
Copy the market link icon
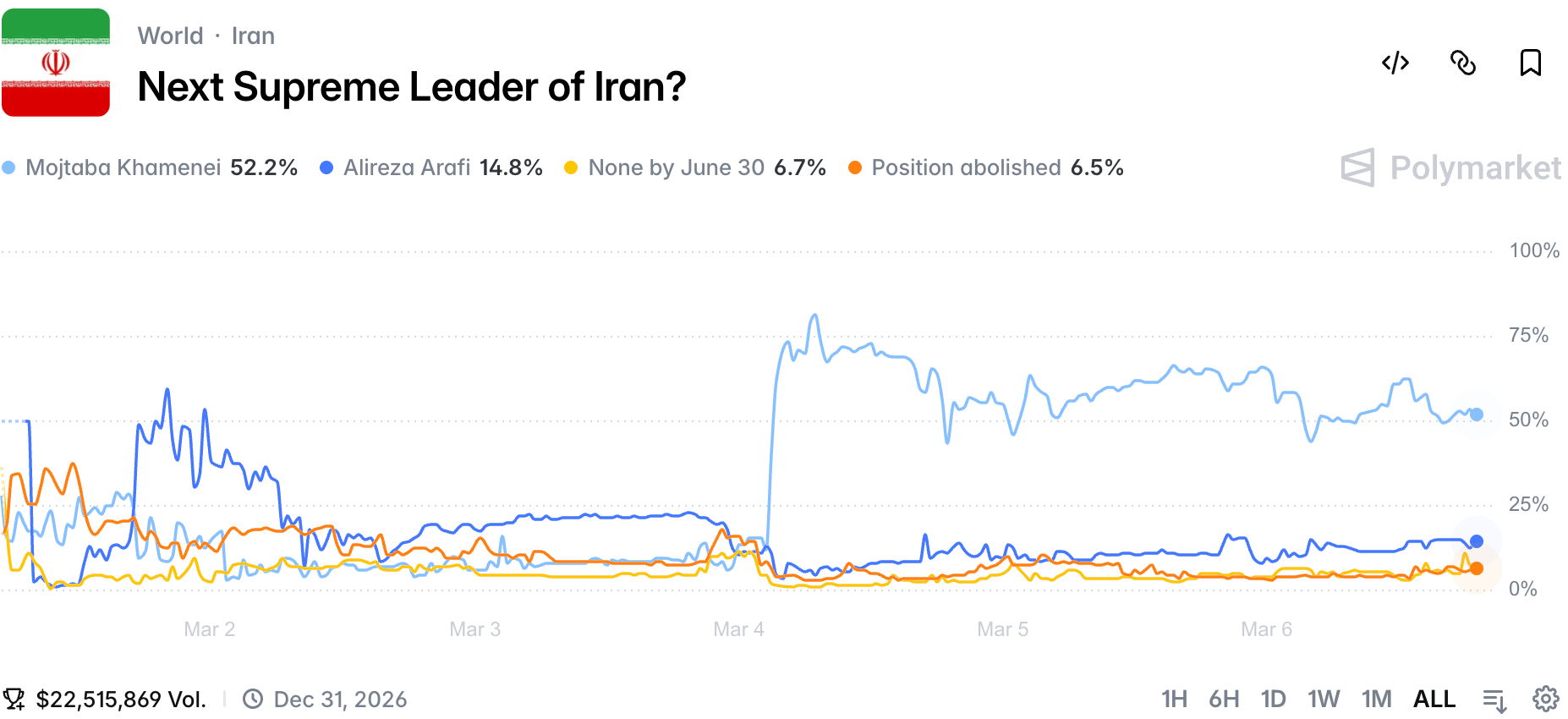[1462, 63]
